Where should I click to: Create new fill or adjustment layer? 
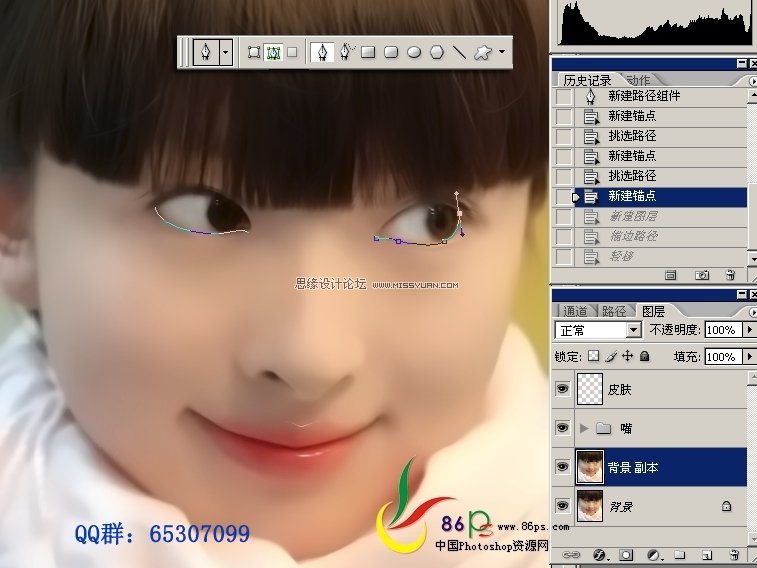pyautogui.click(x=654, y=555)
